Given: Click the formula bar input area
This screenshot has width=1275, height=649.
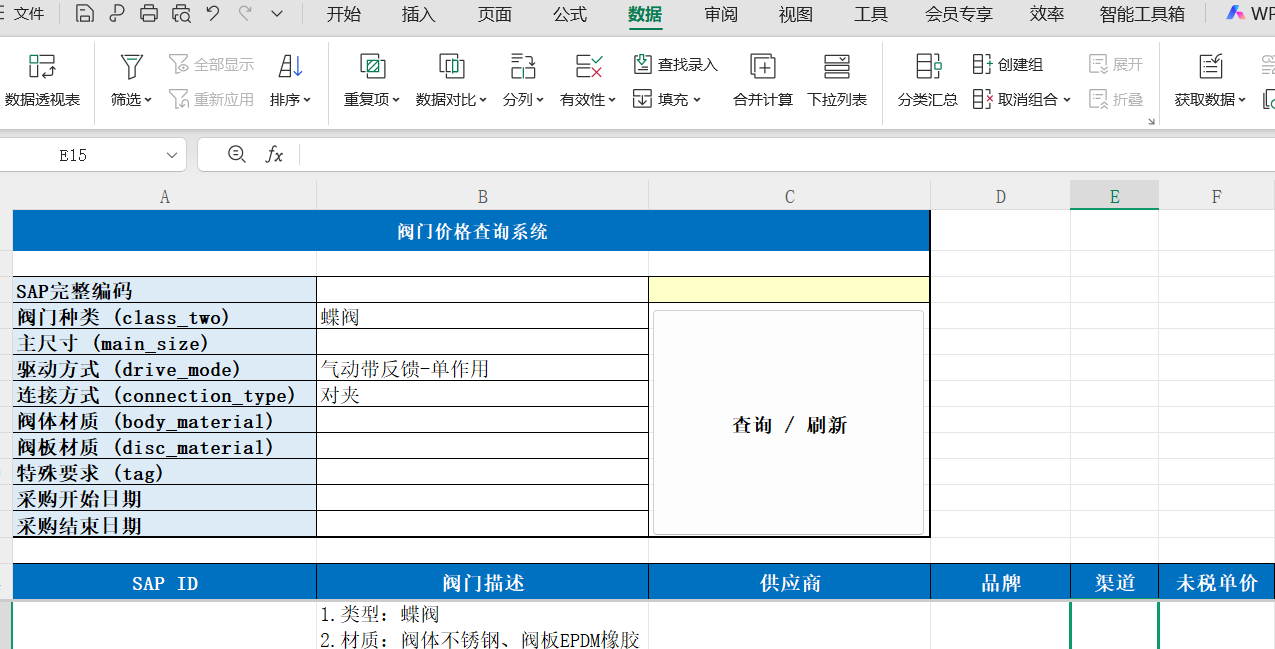Looking at the screenshot, I should (786, 155).
